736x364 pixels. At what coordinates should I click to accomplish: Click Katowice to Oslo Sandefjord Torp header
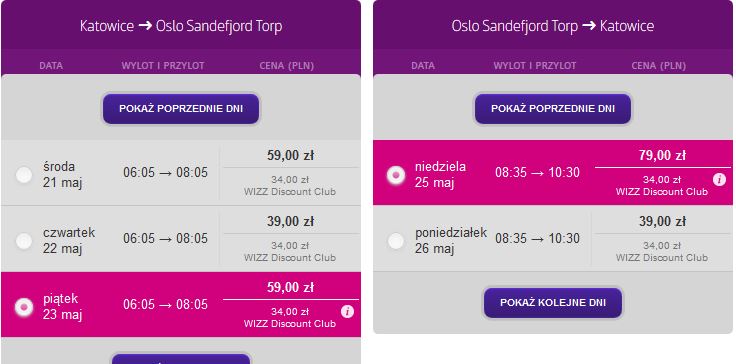pos(181,25)
